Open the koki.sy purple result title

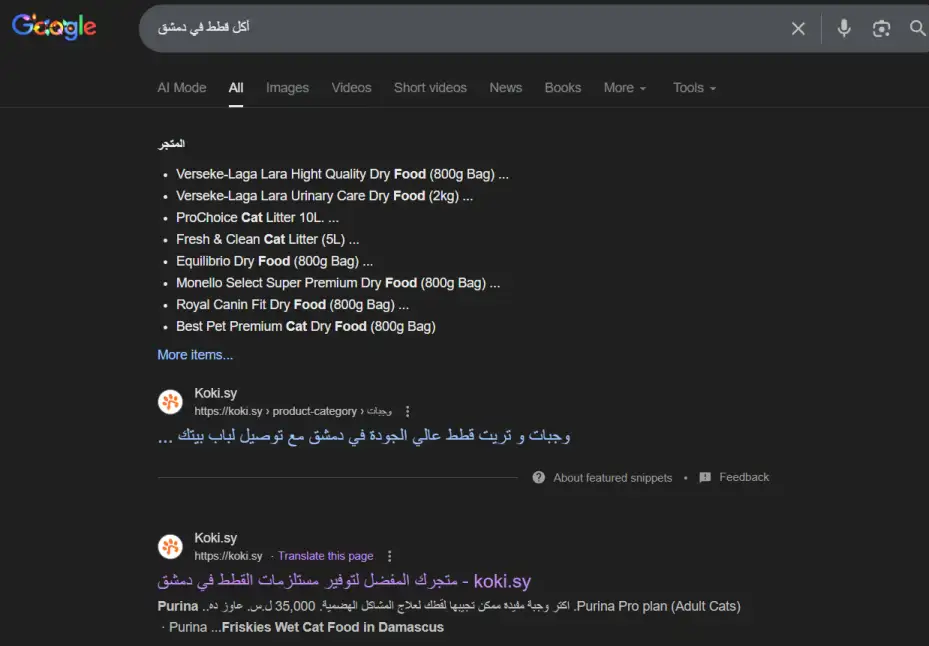(344, 581)
